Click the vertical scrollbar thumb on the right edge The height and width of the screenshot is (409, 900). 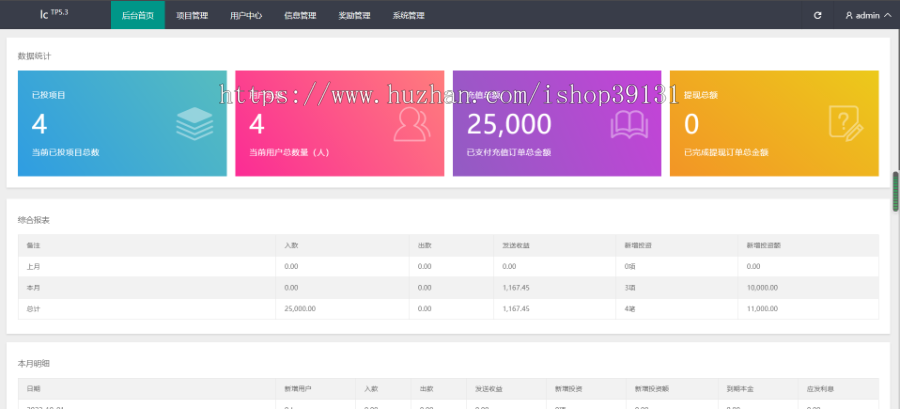[x=895, y=192]
